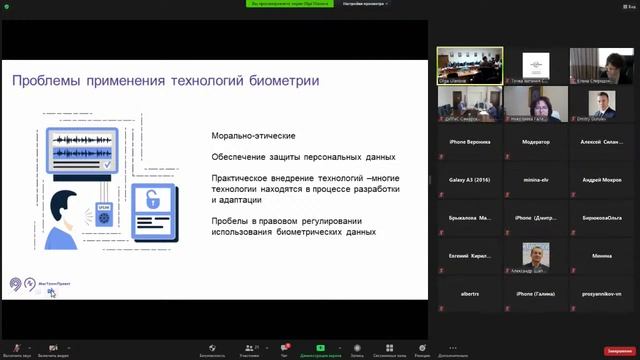Click slide title Проблемы применения технологий биометрии
Image resolution: width=640 pixels, height=360 pixels.
[x=166, y=80]
